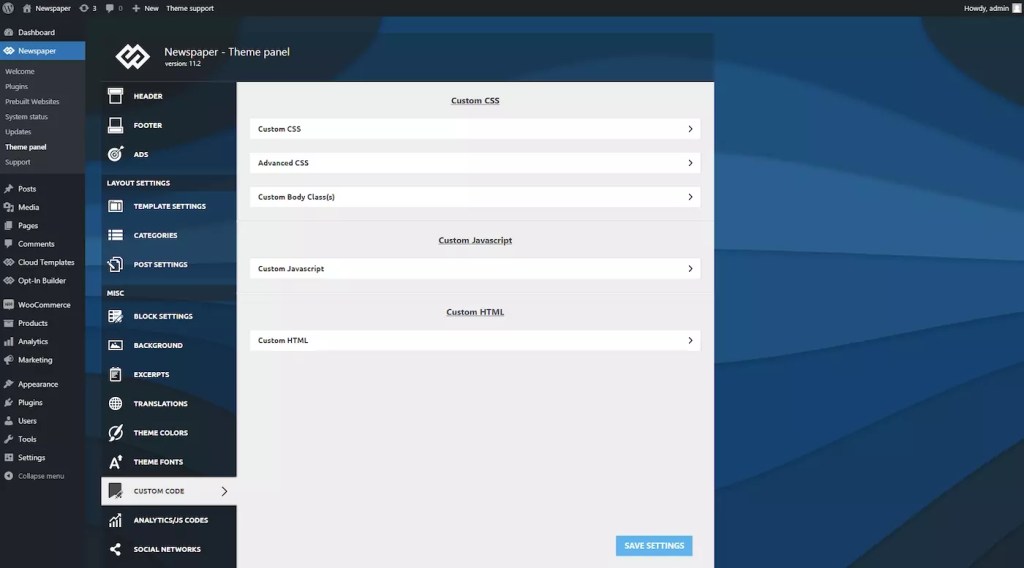This screenshot has height=568, width=1024.
Task: Expand the Custom HTML section
Action: pyautogui.click(x=475, y=340)
